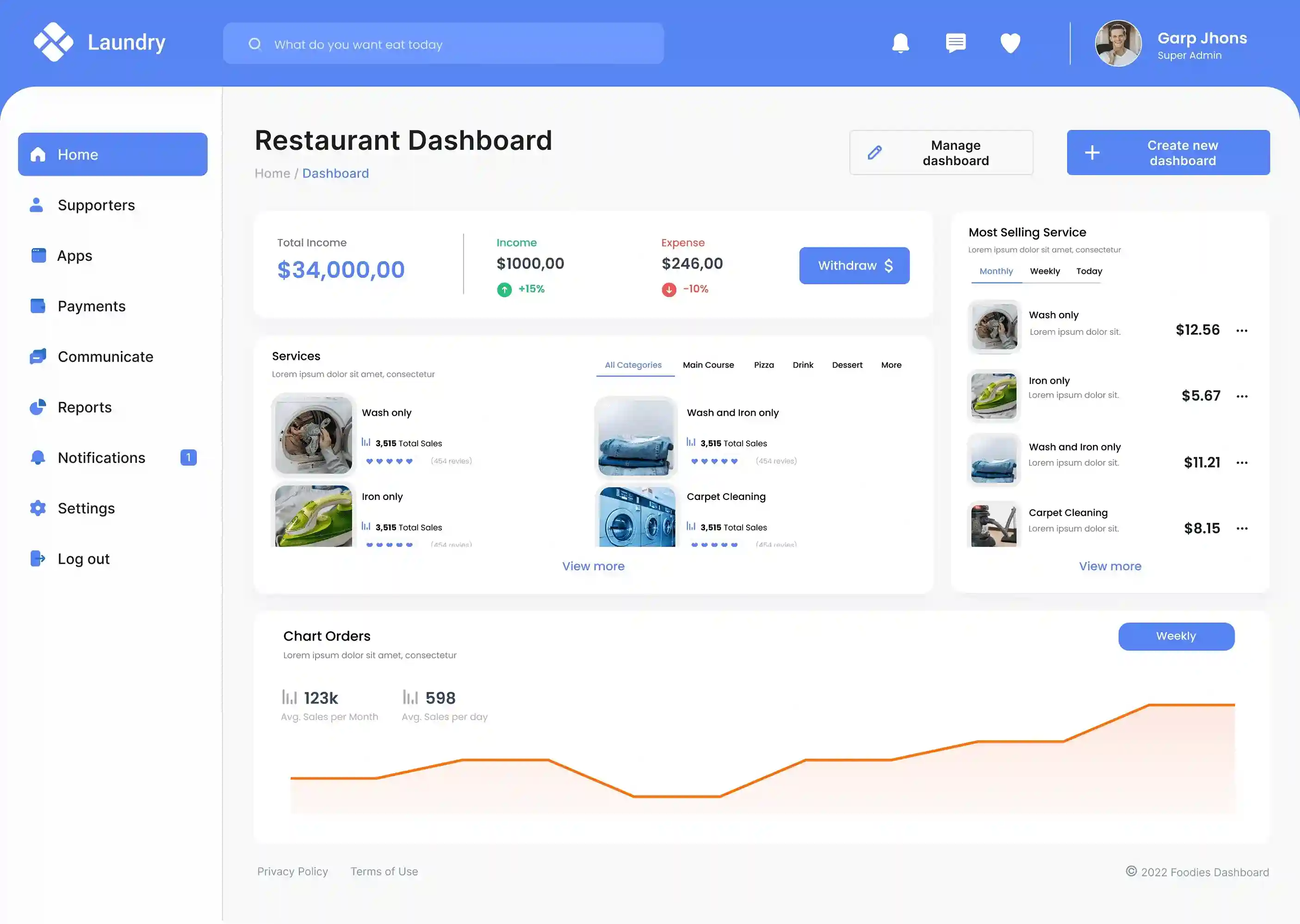Open the Privacy Policy link
1300x924 pixels.
point(292,871)
